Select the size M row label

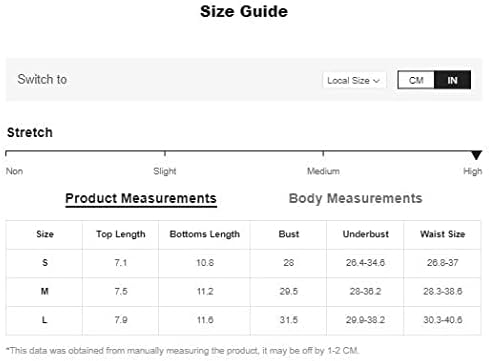(45, 291)
